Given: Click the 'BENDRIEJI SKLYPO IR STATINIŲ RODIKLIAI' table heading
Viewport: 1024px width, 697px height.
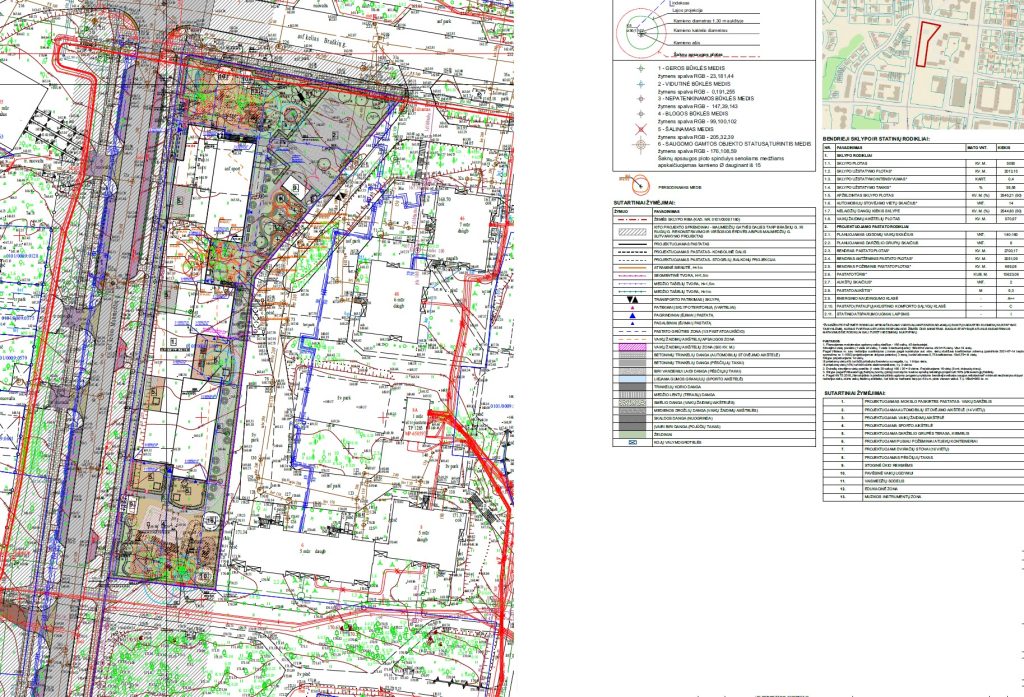Looking at the screenshot, I should coord(876,140).
